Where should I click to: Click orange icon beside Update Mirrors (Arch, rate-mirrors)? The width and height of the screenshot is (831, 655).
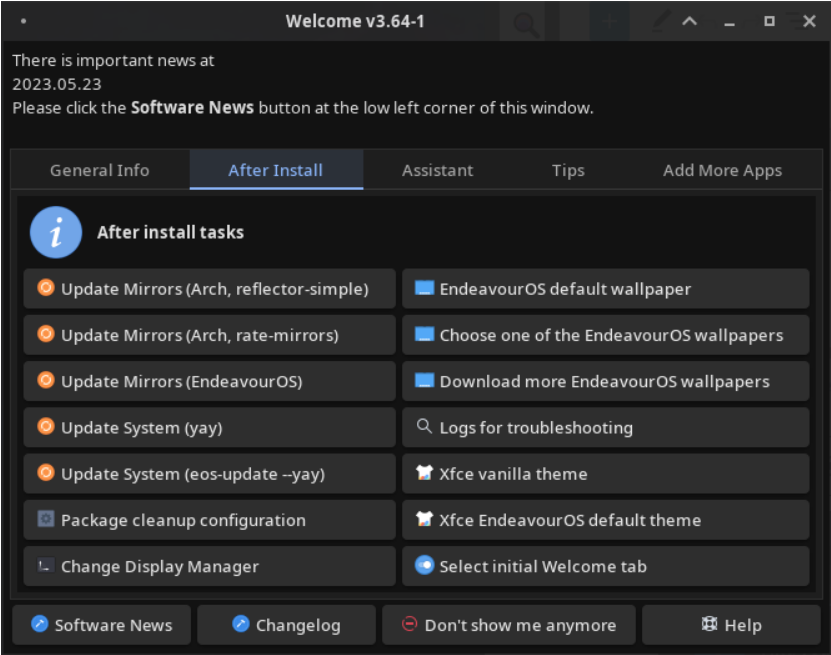(46, 334)
